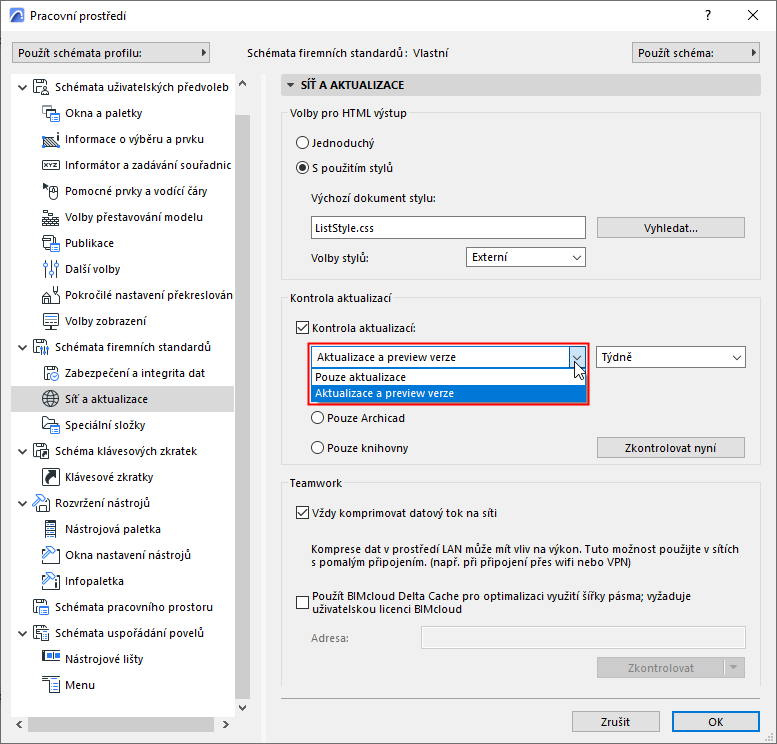777x744 pixels.
Task: Click the Infopaletka icon
Action: pyautogui.click(x=51, y=581)
